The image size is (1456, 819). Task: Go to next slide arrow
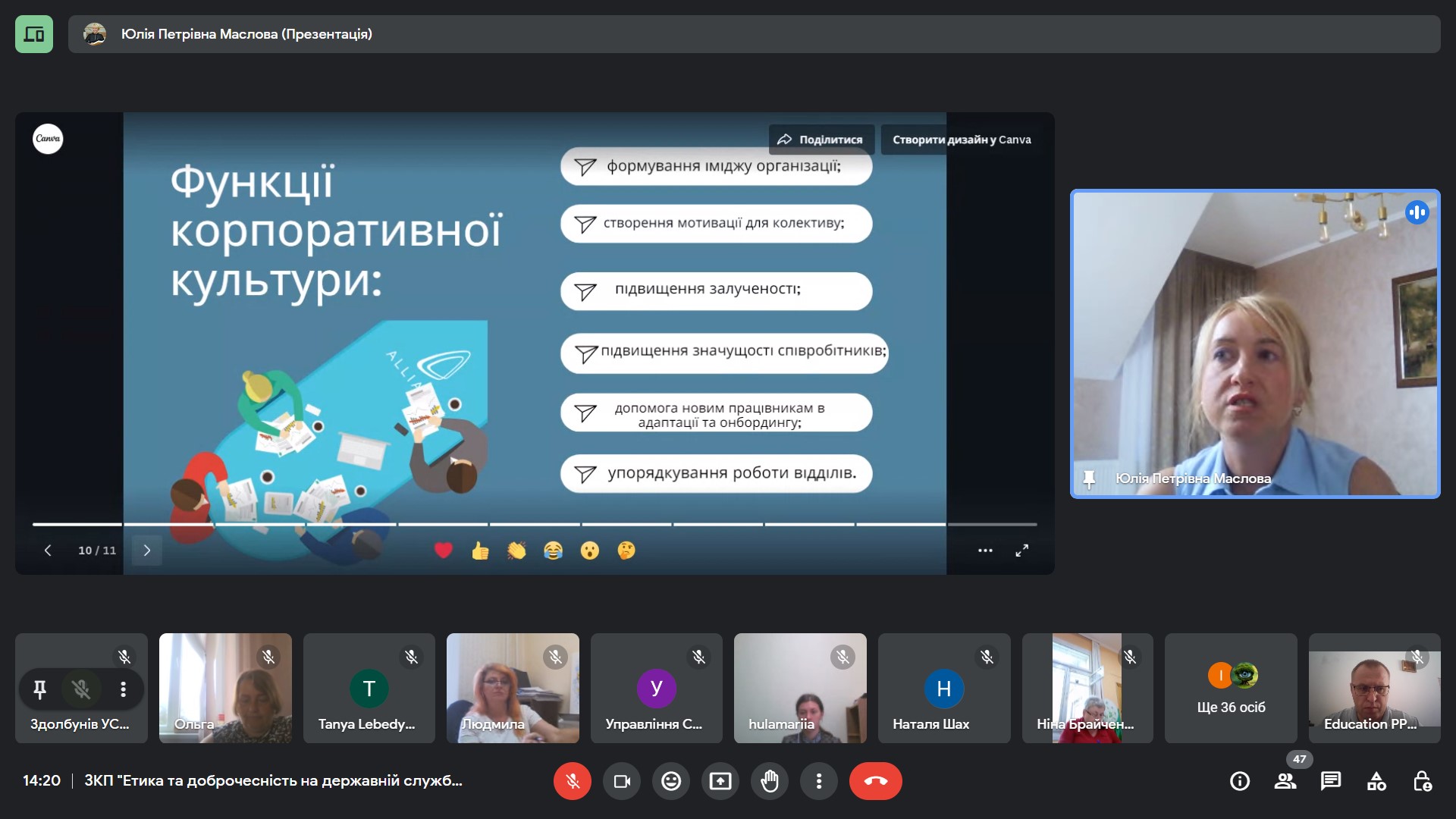point(147,551)
